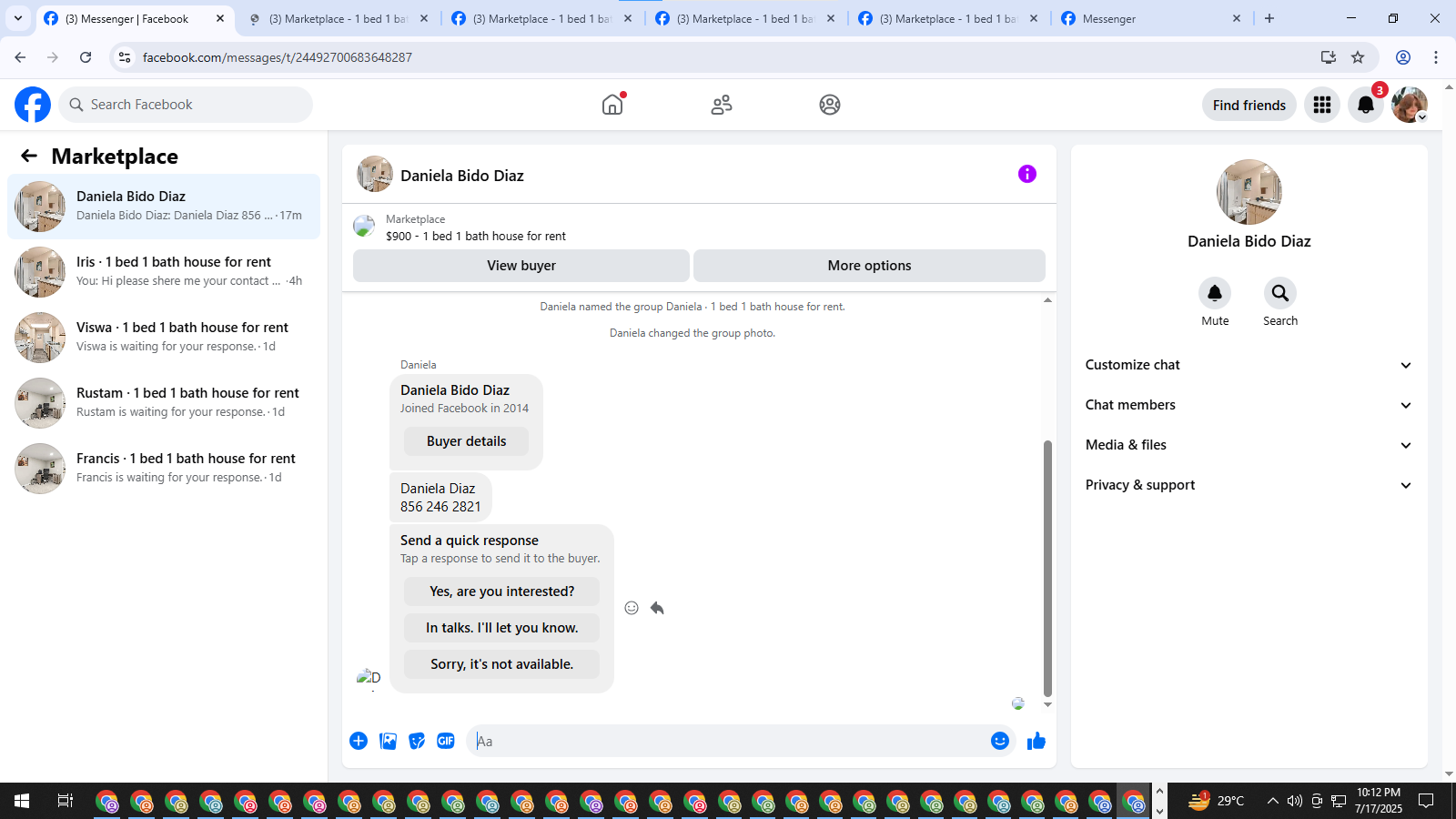Open the account profile picture menu
This screenshot has width=1456, height=819.
(x=1410, y=105)
